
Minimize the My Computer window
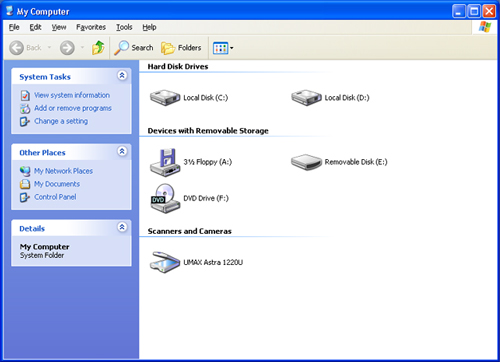point(459,11)
